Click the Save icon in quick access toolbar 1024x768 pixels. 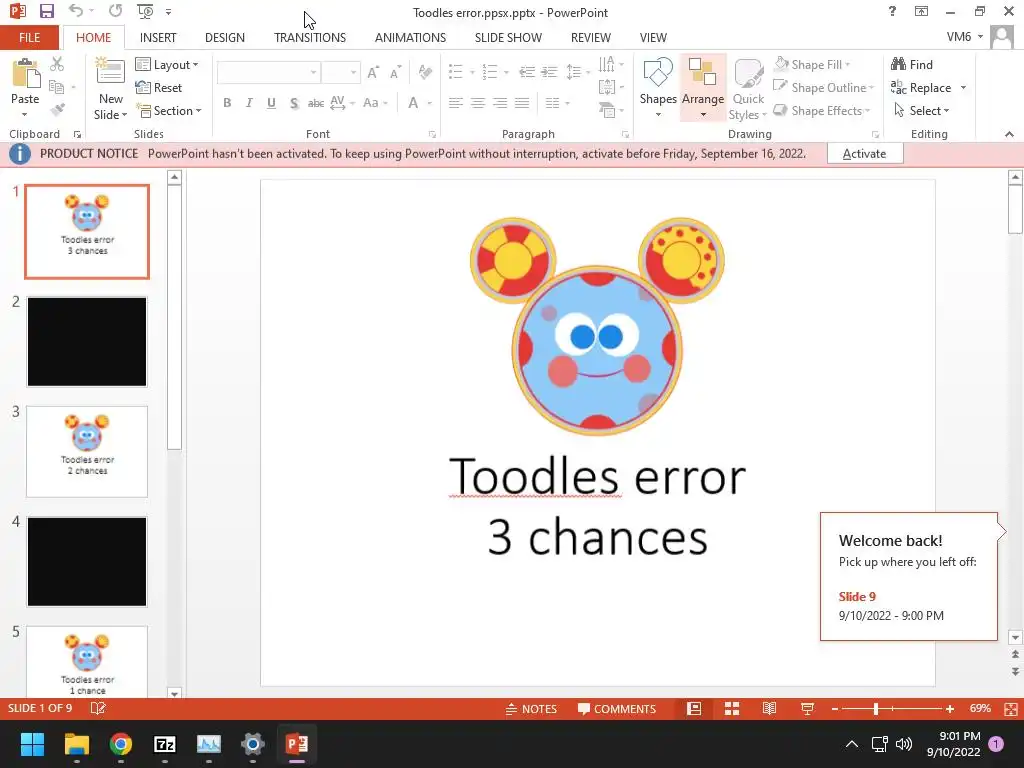pos(46,11)
